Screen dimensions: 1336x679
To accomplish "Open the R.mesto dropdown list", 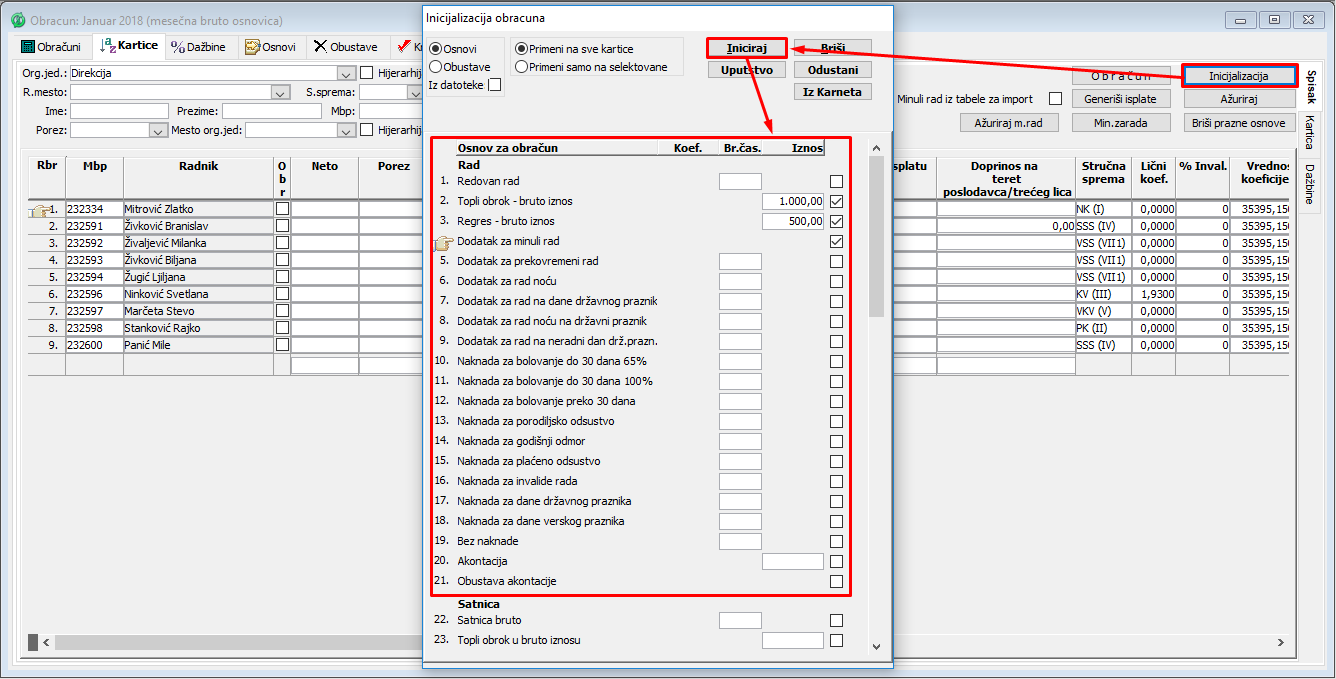I will [x=280, y=93].
